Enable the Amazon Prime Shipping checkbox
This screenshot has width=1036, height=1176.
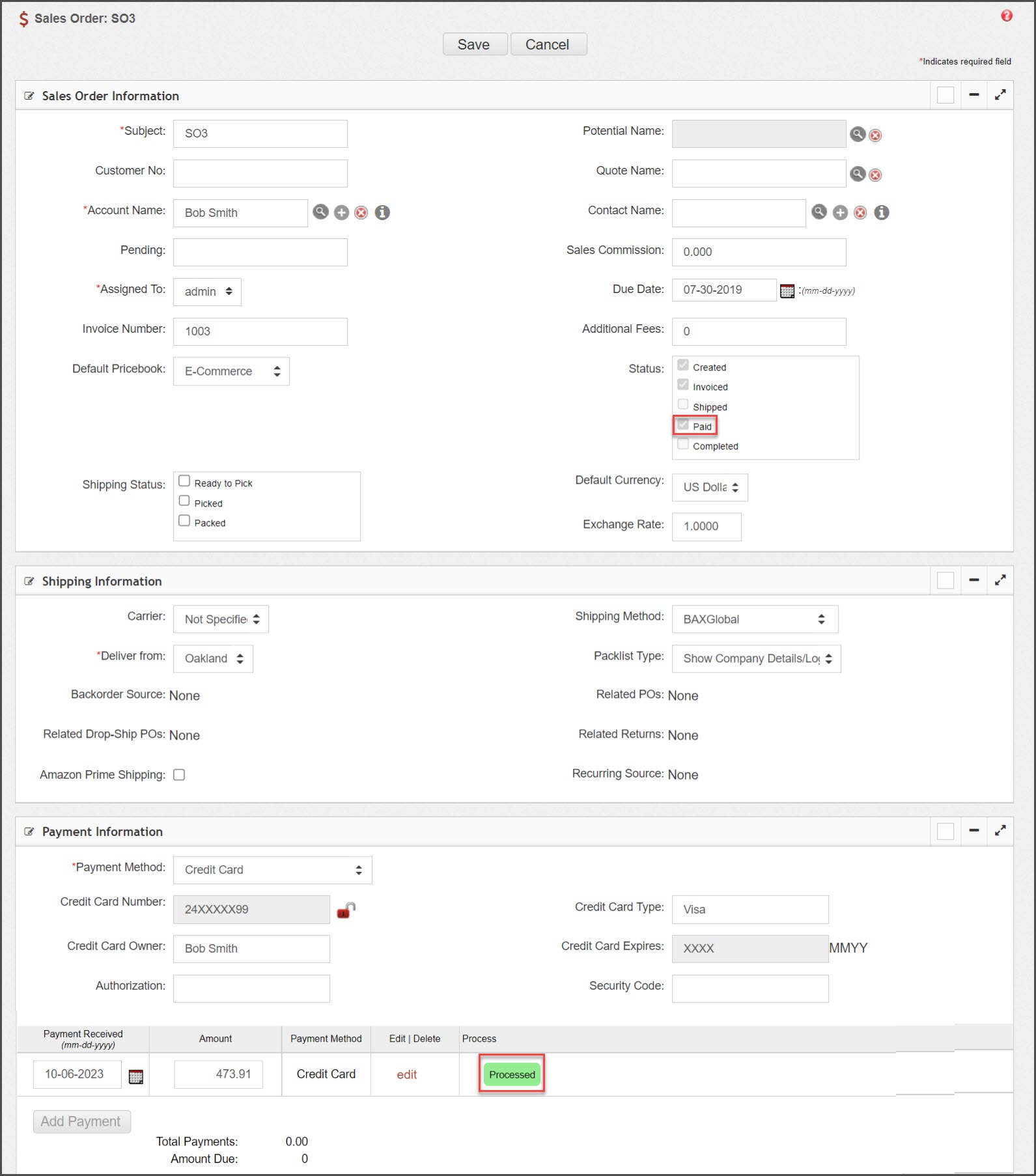179,775
